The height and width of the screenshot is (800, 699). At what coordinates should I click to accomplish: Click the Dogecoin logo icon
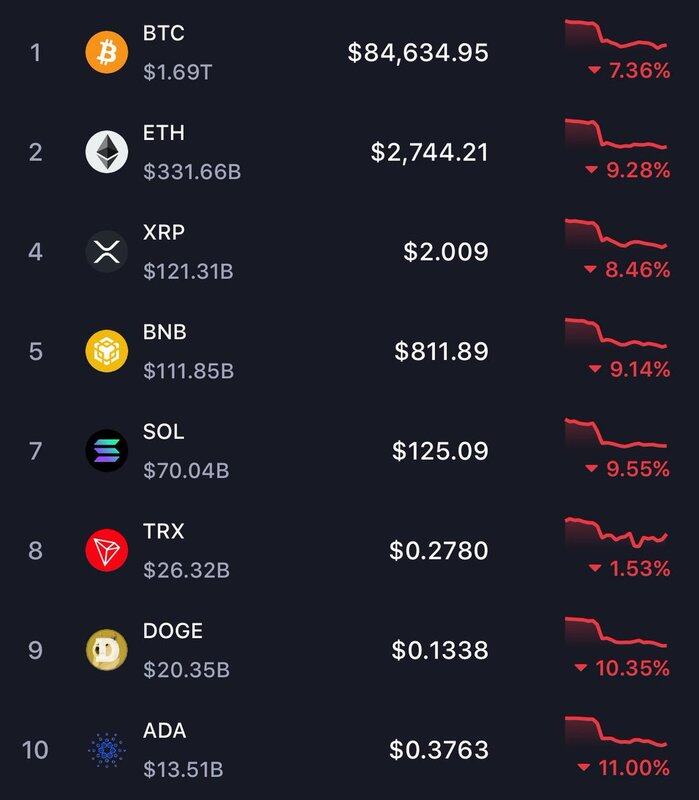(107, 651)
